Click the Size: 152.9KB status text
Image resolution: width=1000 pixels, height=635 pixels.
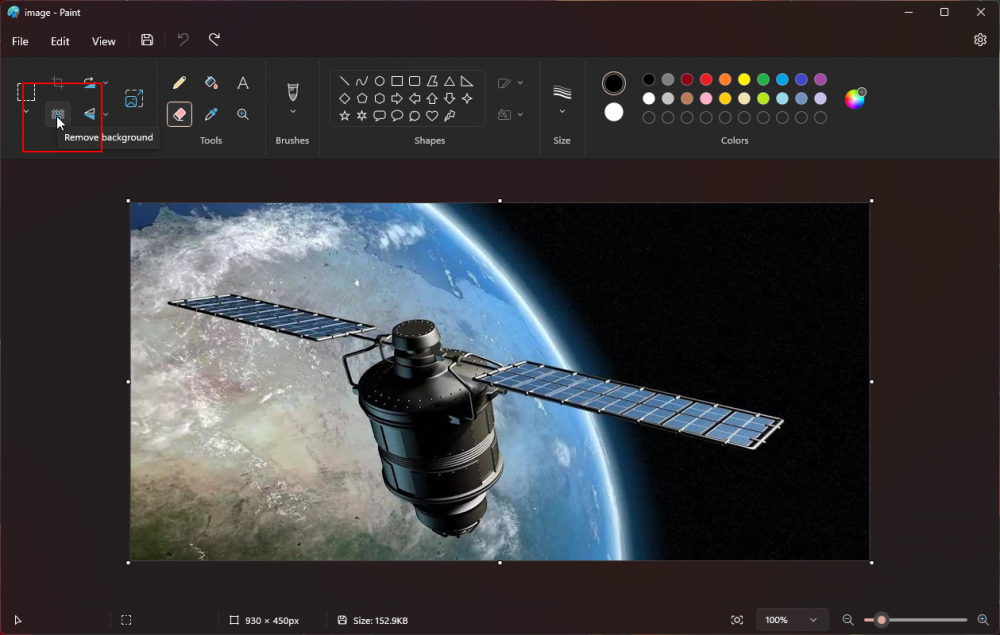380,620
